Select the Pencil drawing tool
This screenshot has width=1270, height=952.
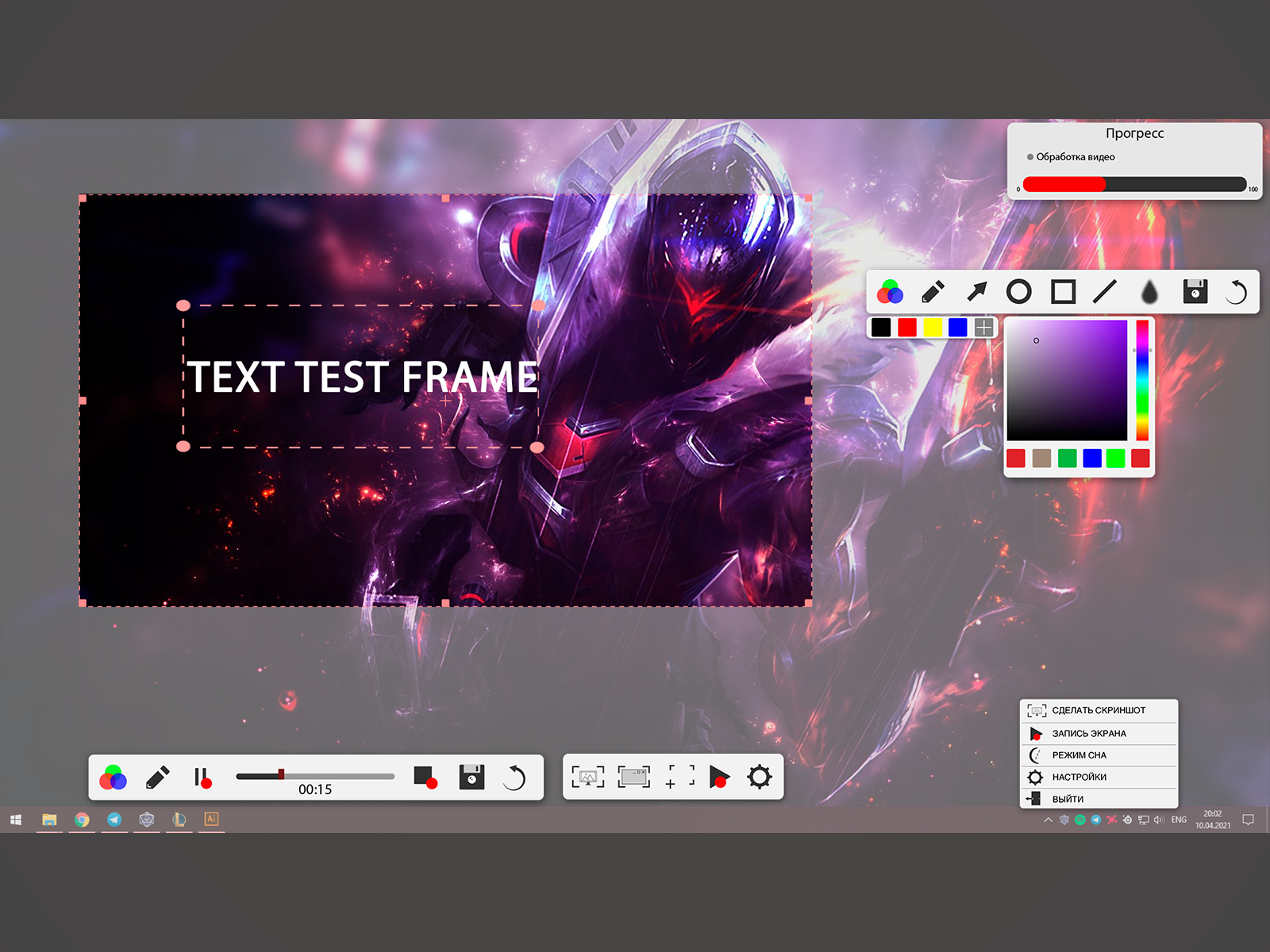(x=934, y=292)
